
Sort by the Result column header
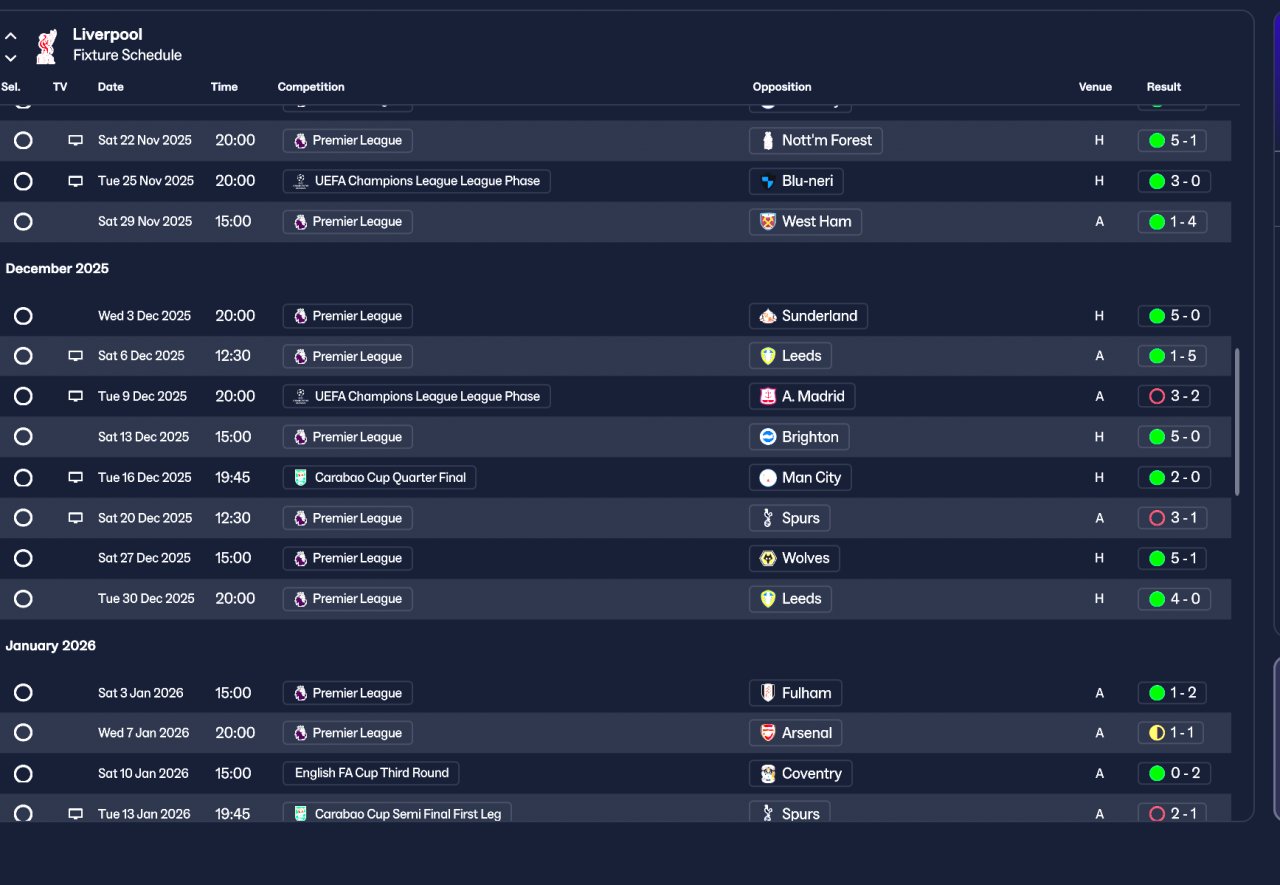click(1164, 87)
